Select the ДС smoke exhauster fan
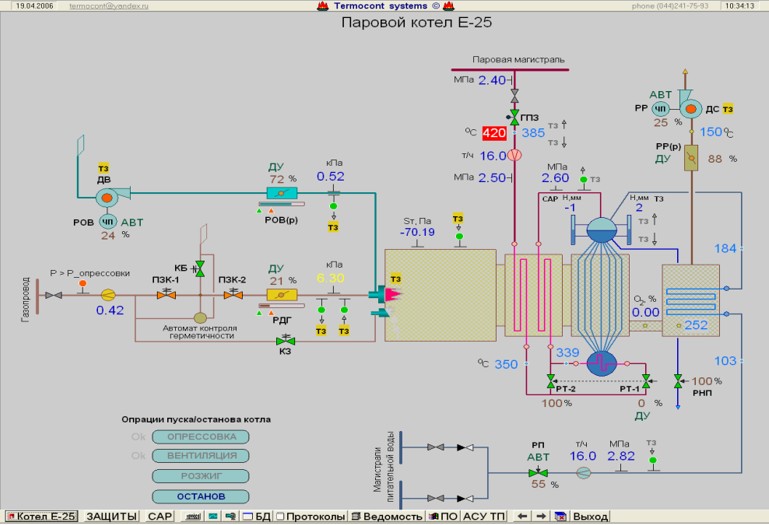769x525 pixels. (x=689, y=107)
